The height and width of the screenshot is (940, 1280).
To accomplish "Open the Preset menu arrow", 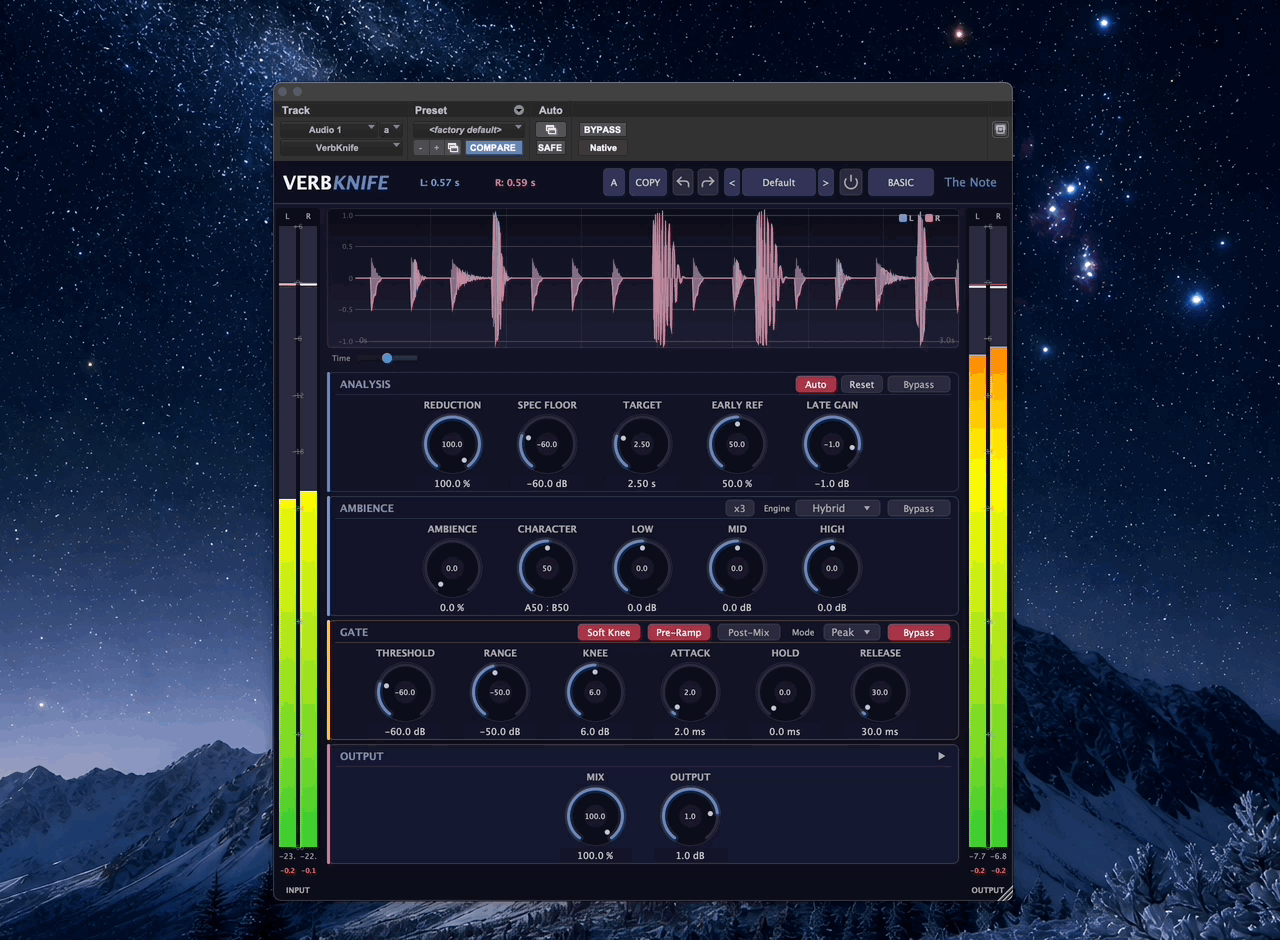I will (519, 110).
